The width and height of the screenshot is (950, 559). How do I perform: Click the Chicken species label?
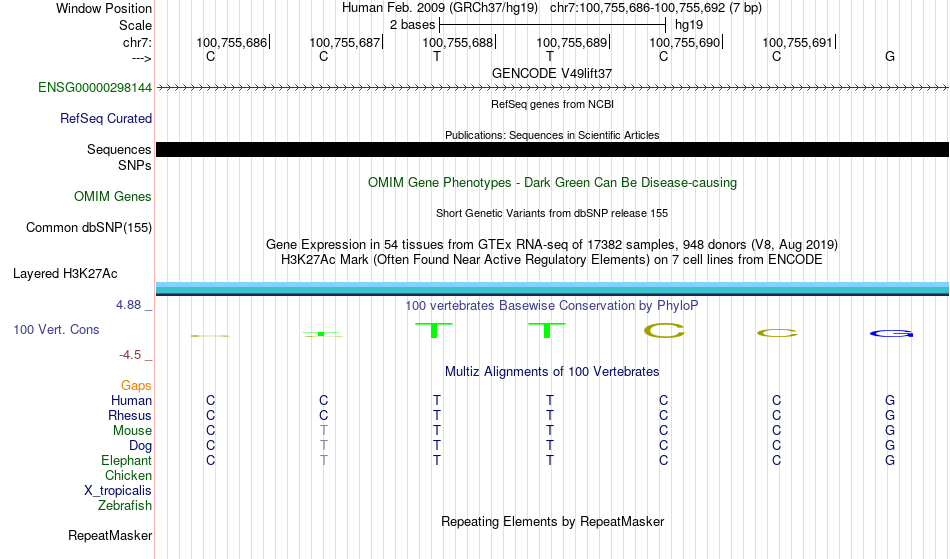click(x=128, y=476)
